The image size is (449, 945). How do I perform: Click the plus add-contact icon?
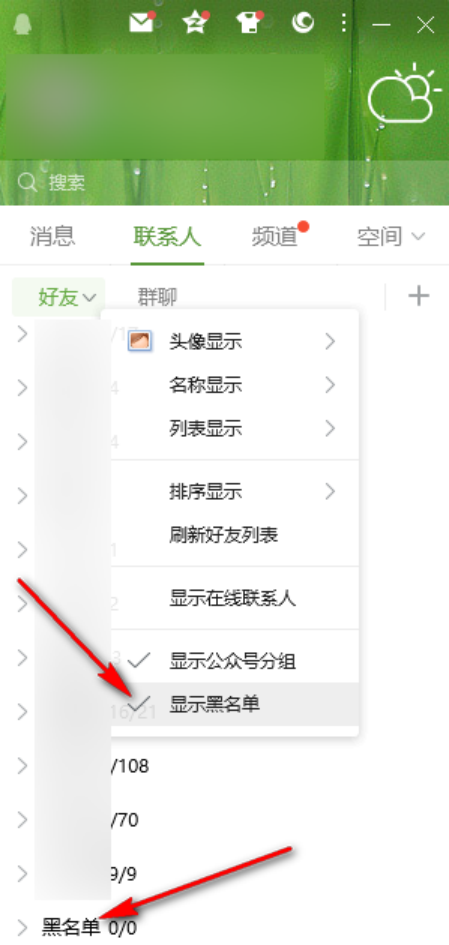(418, 296)
